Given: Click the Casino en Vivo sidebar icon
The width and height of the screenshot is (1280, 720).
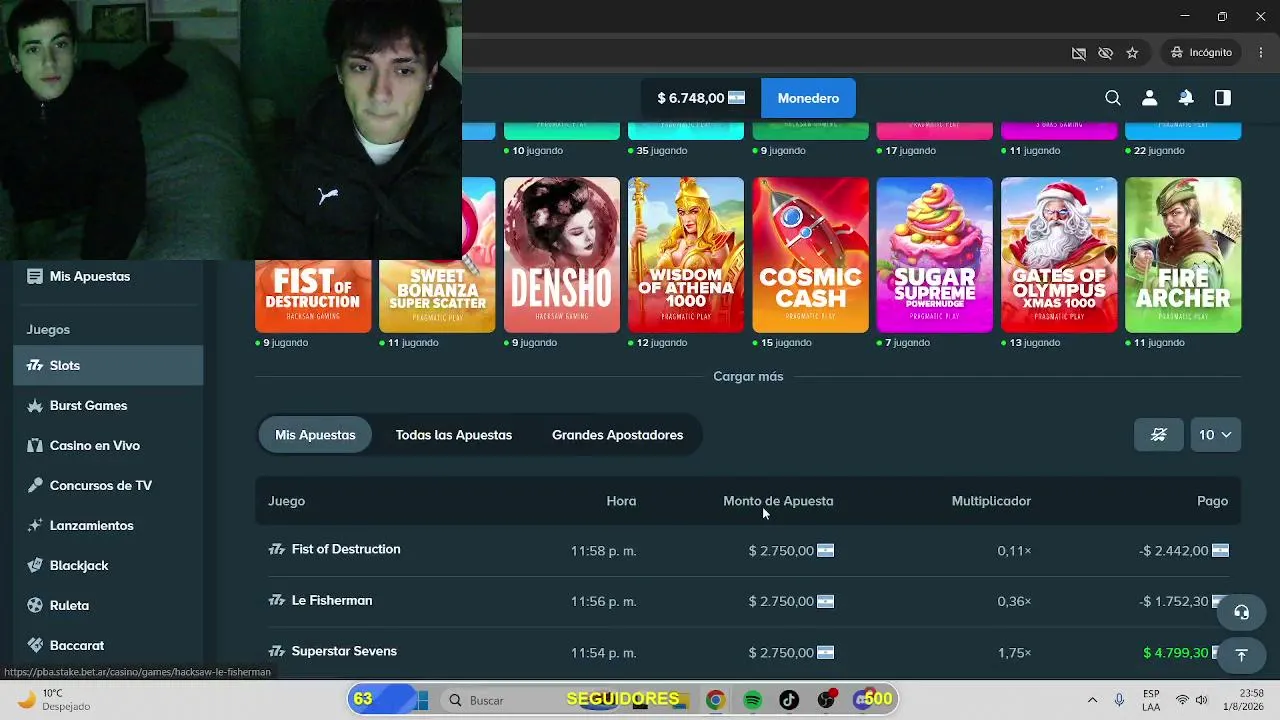Looking at the screenshot, I should [x=35, y=445].
